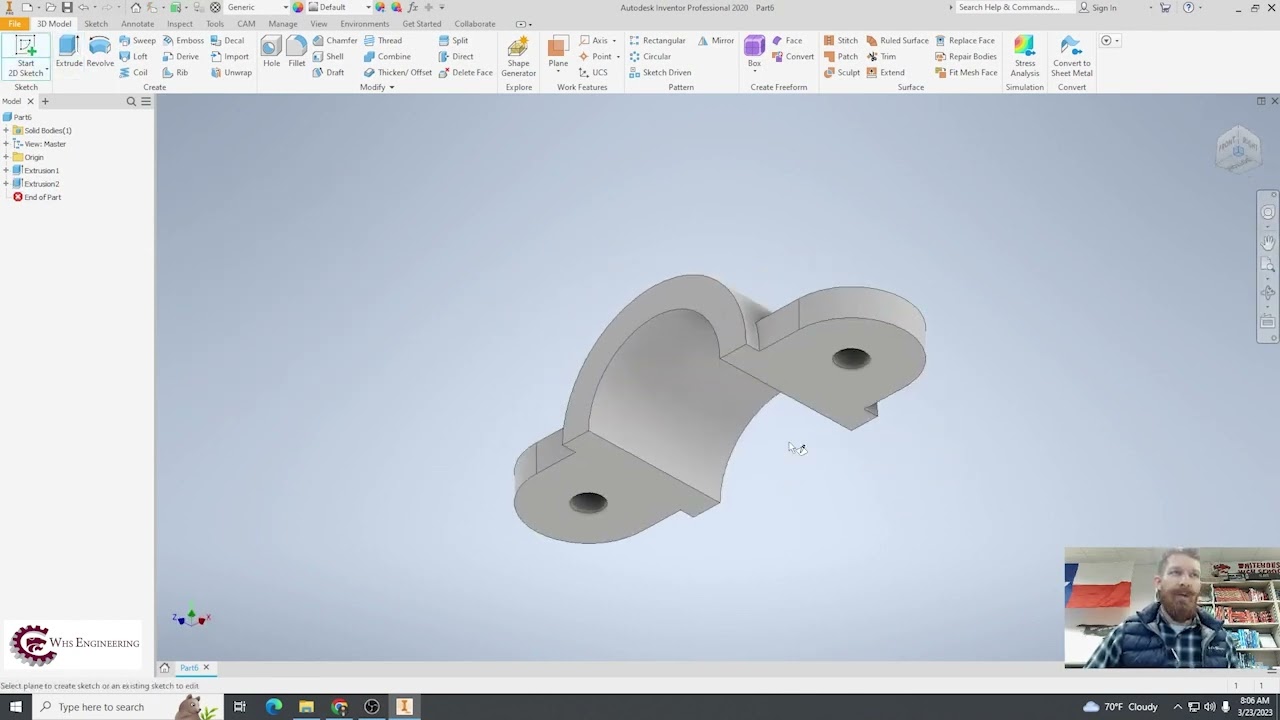This screenshot has width=1280, height=720.
Task: Open the File menu
Action: coord(14,24)
